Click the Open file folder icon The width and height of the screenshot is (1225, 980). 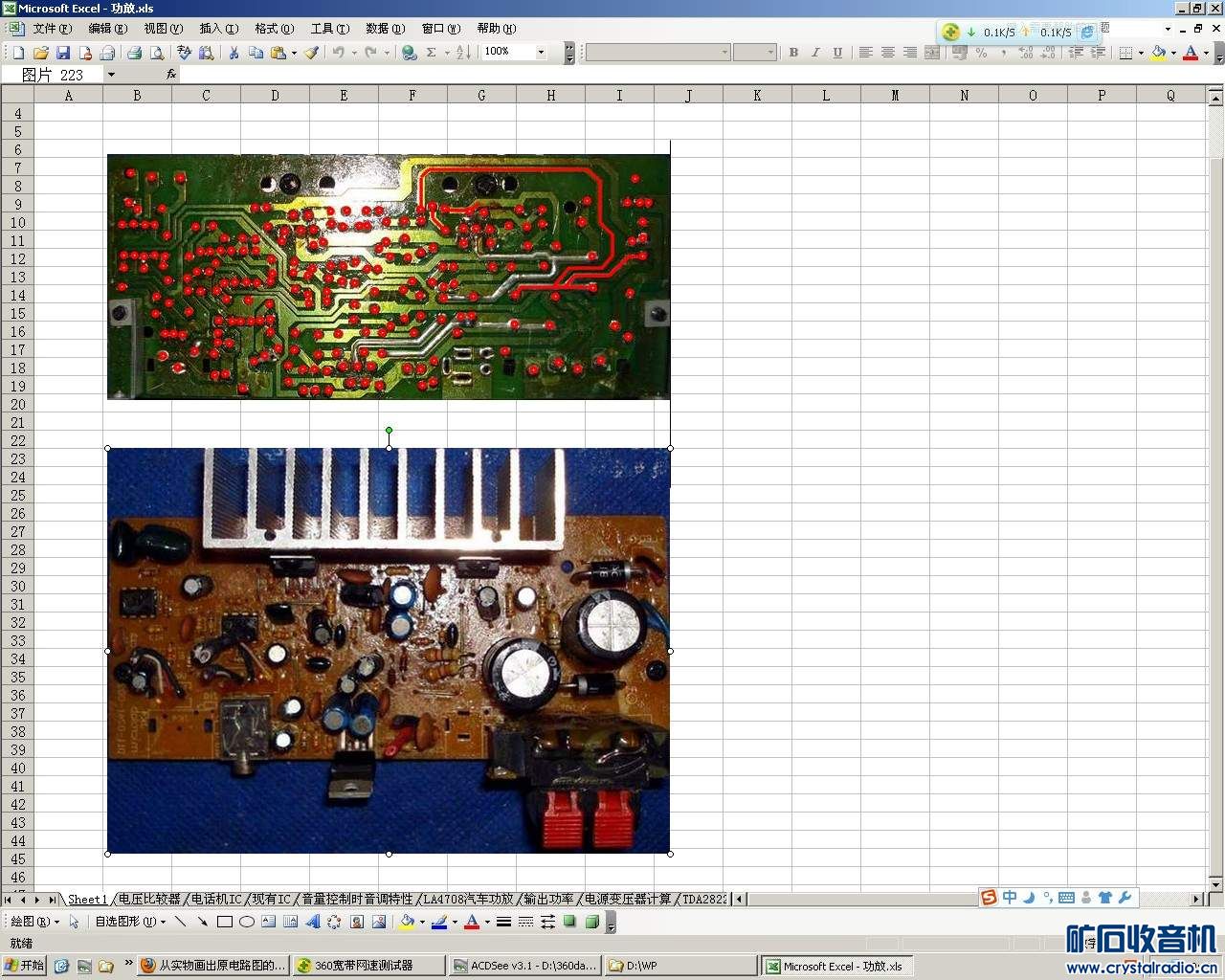coord(40,53)
